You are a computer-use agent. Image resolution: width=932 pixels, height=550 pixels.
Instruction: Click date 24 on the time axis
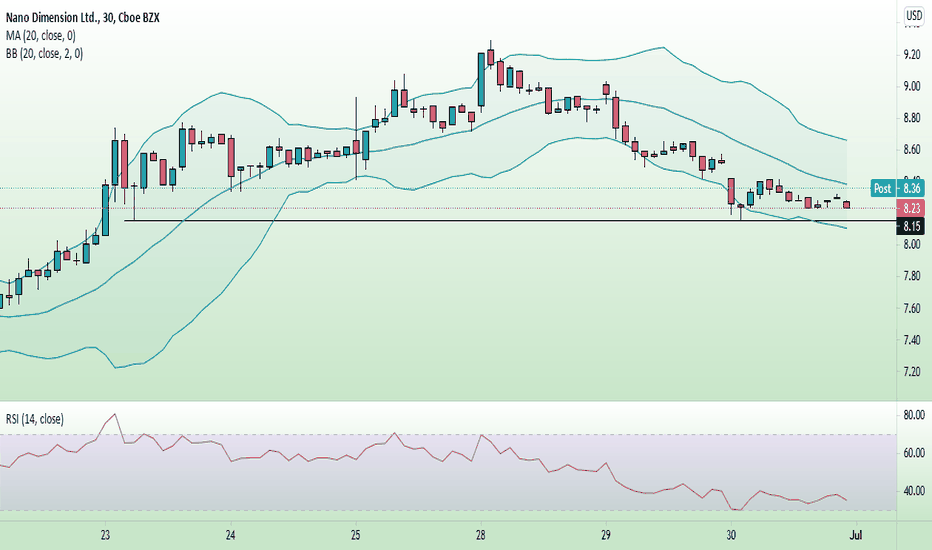(231, 535)
